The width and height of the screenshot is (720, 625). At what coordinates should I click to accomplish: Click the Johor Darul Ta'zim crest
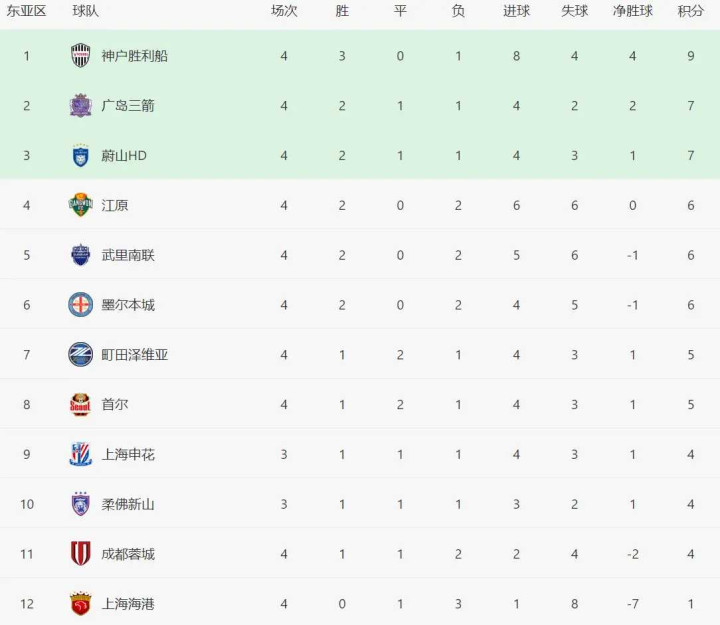pyautogui.click(x=81, y=504)
